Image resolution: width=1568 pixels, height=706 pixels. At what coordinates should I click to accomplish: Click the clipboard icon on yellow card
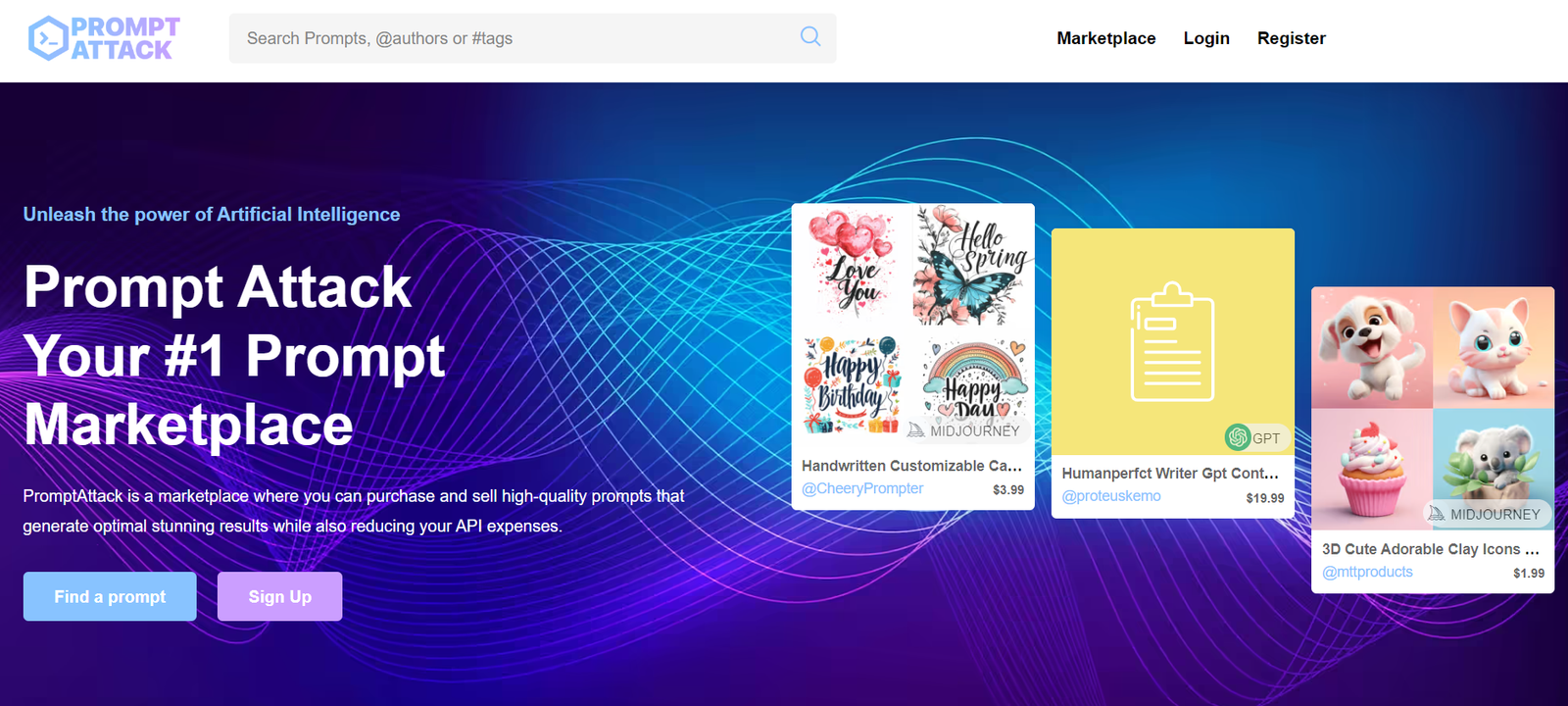coord(1172,342)
